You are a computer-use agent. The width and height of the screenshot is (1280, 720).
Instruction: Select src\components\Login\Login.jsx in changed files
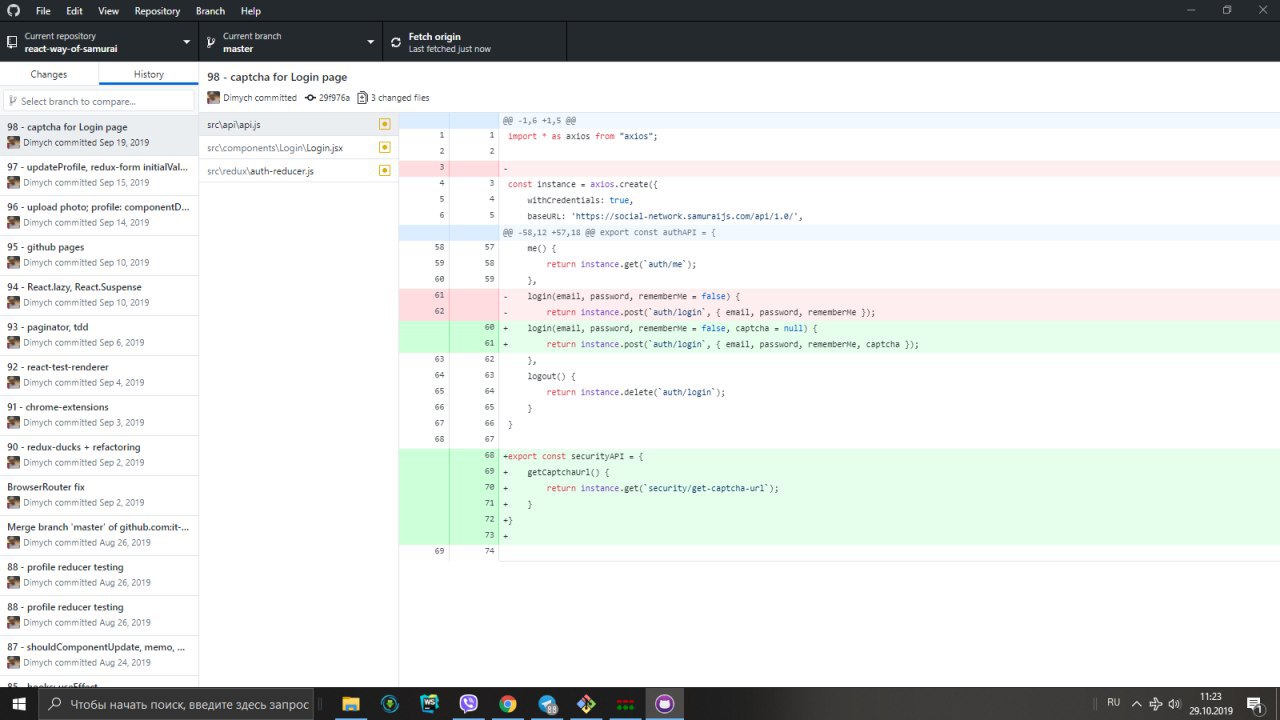275,148
